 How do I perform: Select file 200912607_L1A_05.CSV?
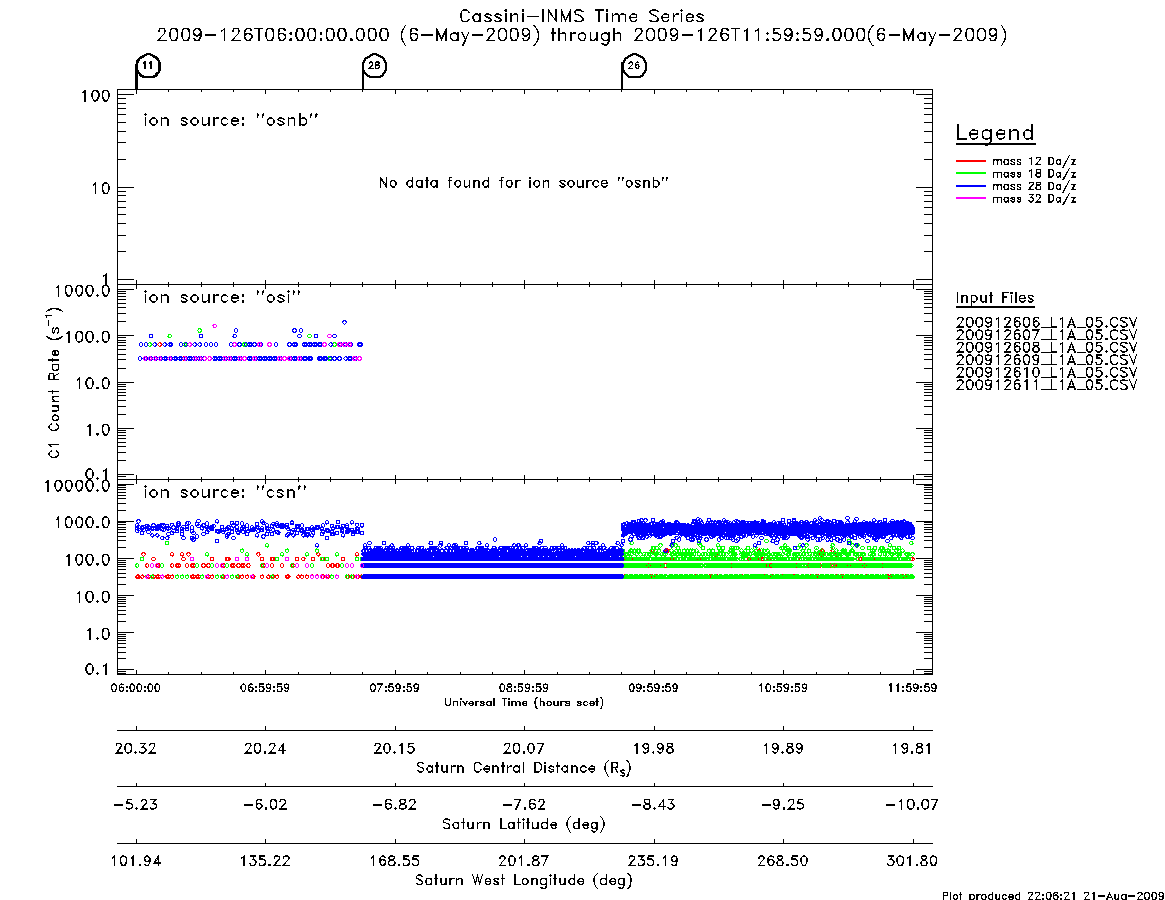[x=1046, y=335]
